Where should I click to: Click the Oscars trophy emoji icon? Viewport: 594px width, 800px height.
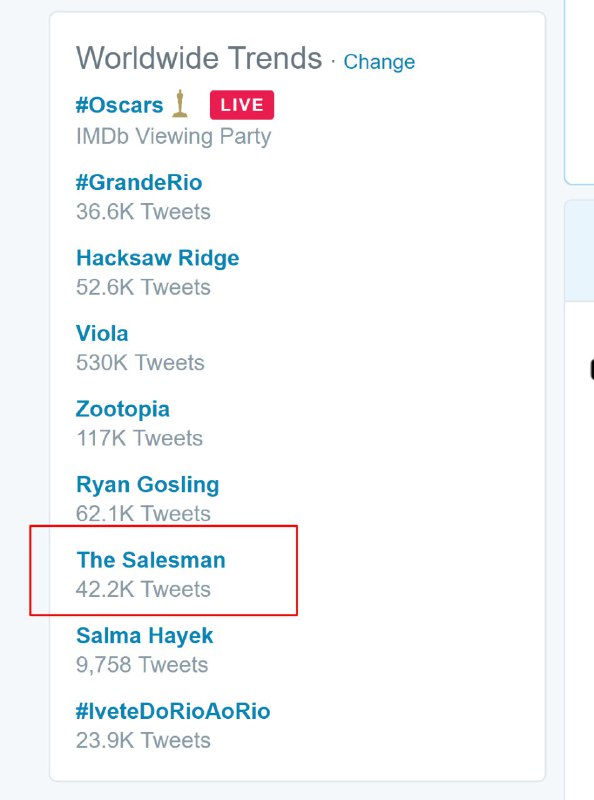[177, 104]
